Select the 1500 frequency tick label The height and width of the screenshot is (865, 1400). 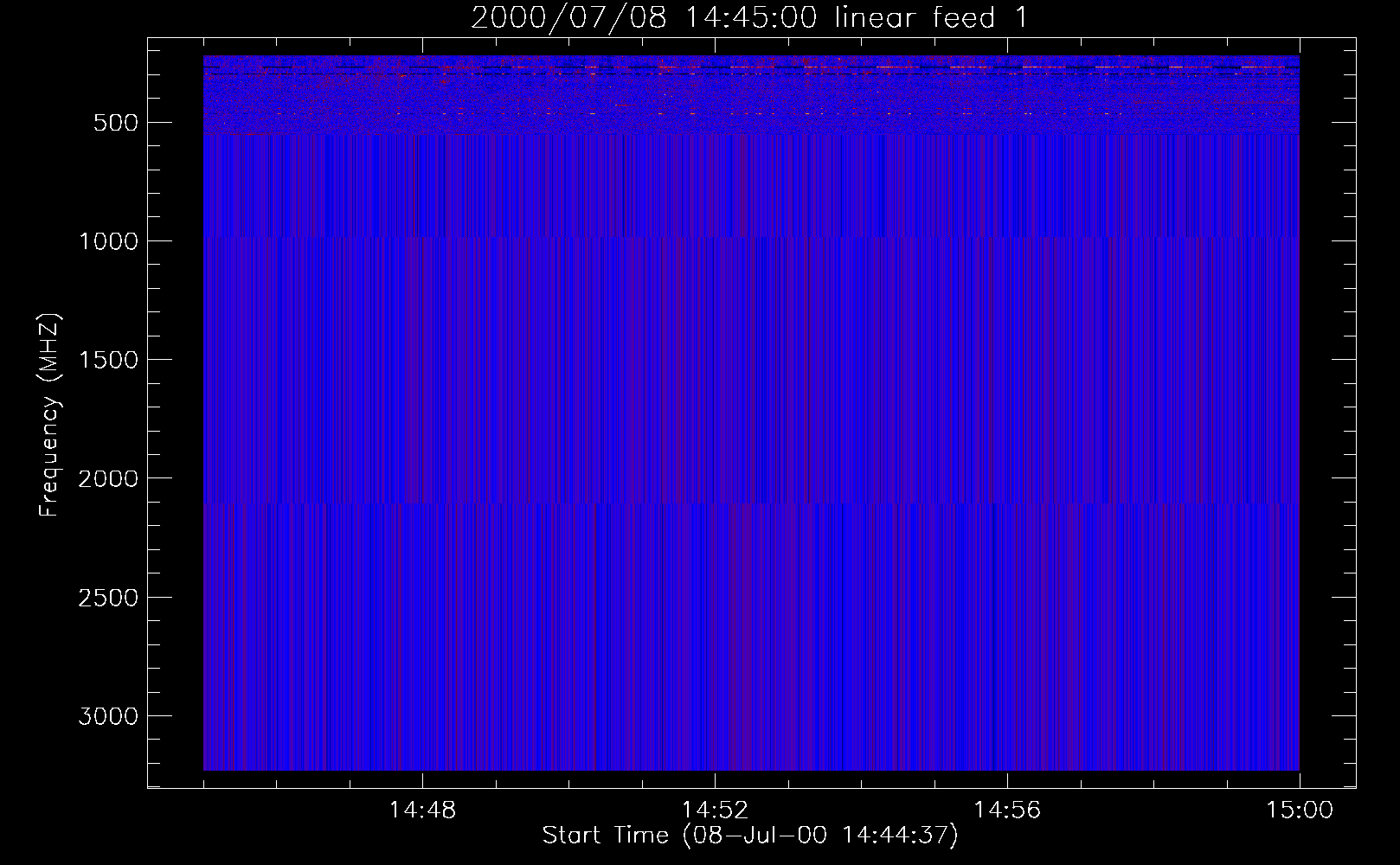pyautogui.click(x=108, y=360)
